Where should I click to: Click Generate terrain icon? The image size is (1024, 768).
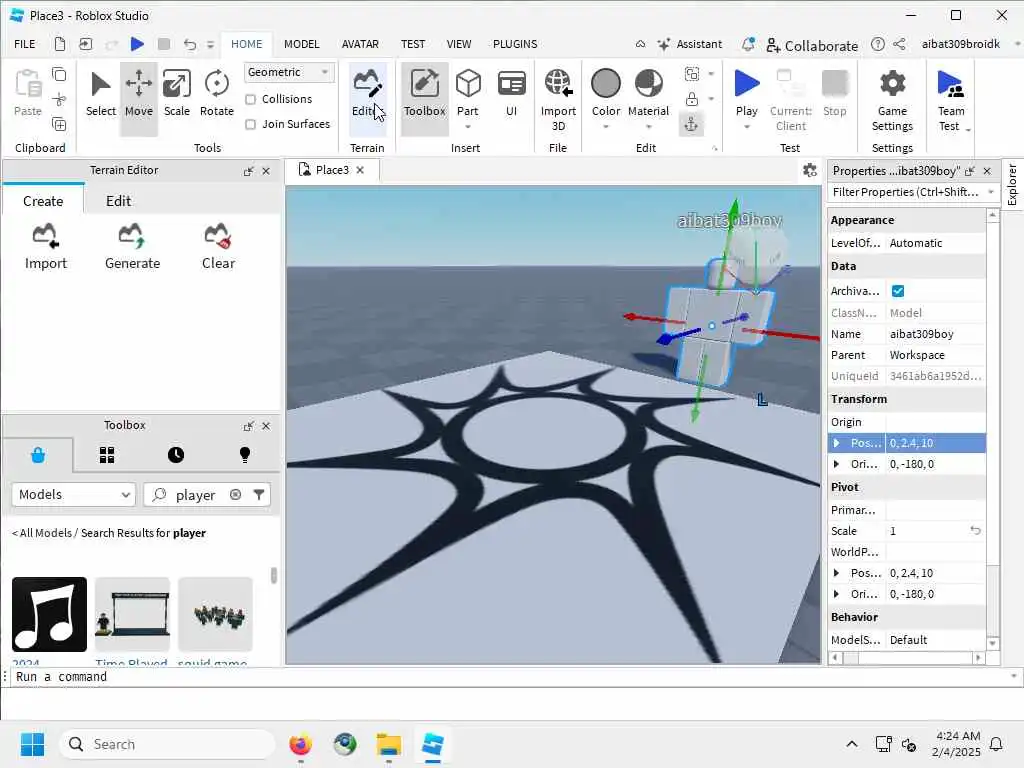(x=133, y=247)
